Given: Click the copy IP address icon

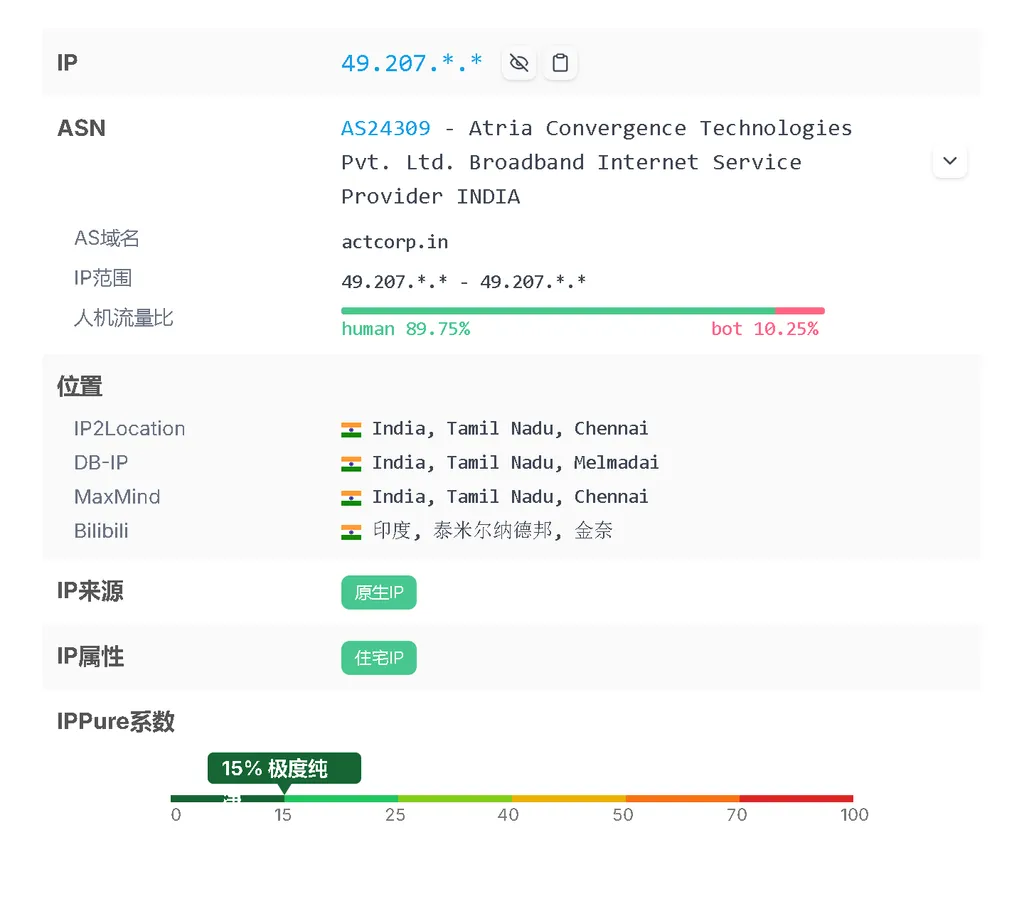Looking at the screenshot, I should click(x=560, y=62).
